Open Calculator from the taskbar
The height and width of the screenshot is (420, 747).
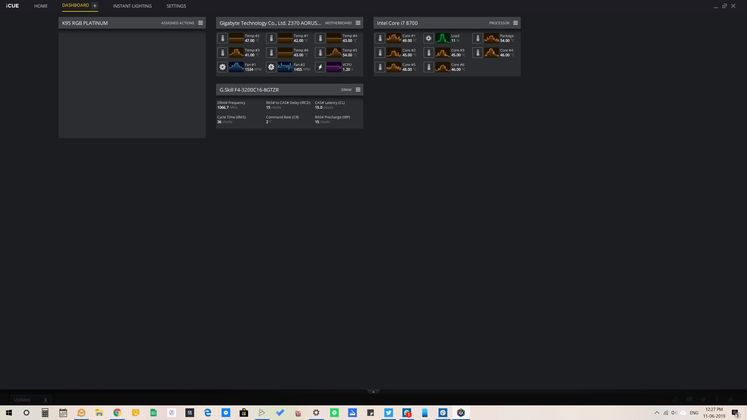point(45,413)
